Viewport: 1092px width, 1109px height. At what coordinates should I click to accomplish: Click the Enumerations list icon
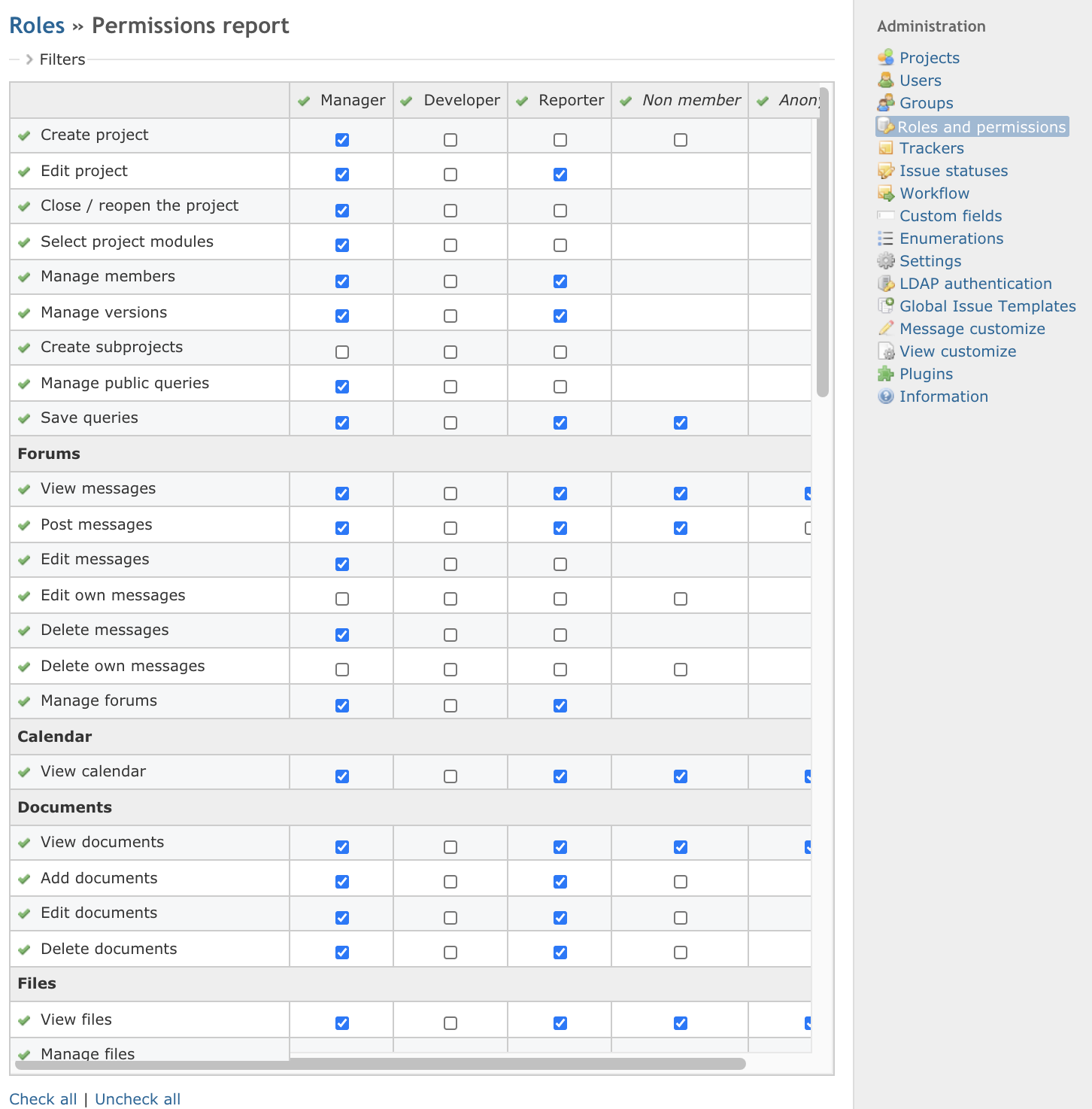click(886, 238)
